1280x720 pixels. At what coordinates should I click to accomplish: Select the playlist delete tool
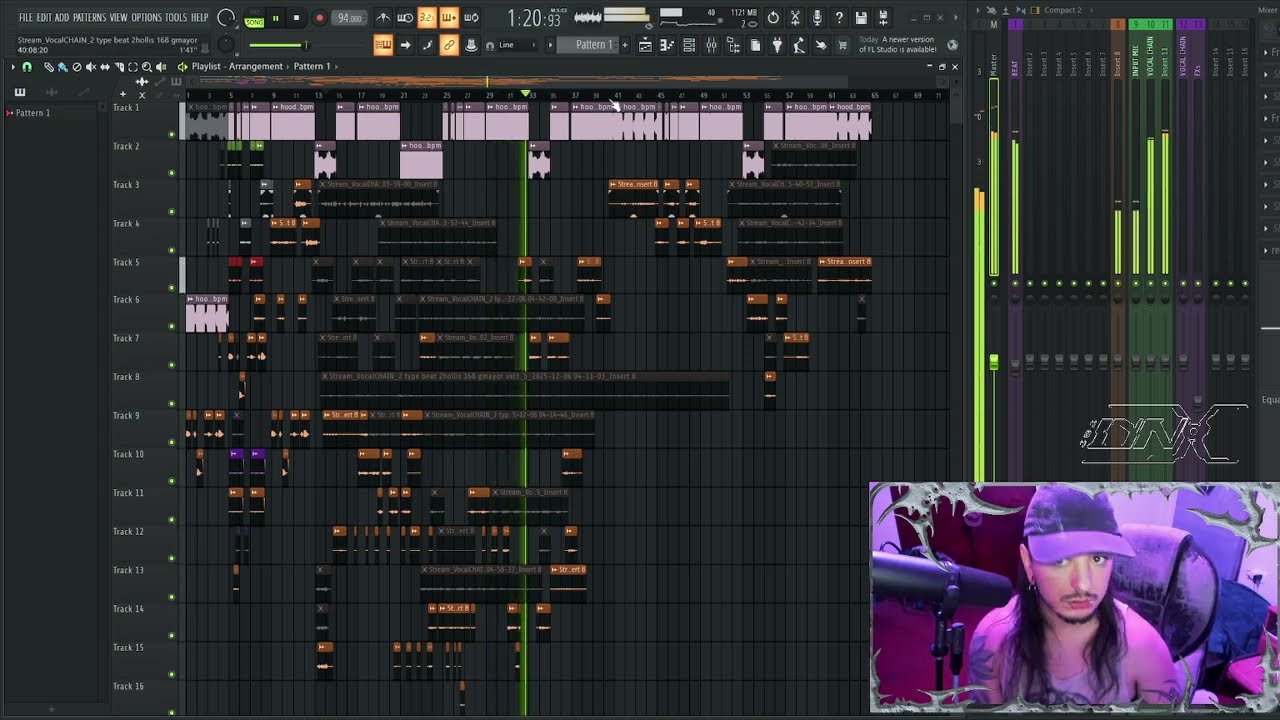(x=77, y=67)
